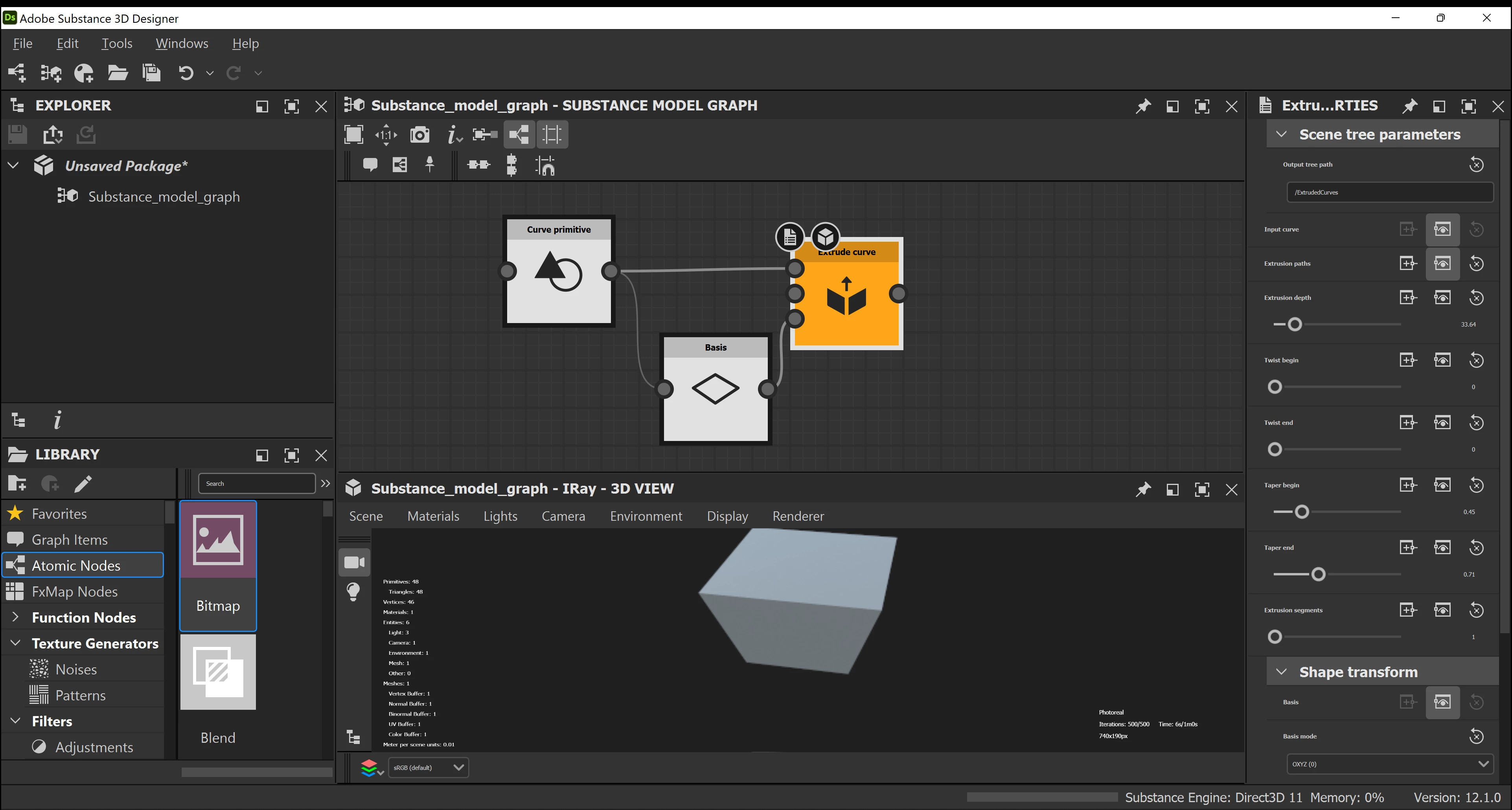Click the camera screenshot icon in graph toolbar
This screenshot has height=810, width=1512.
(420, 135)
